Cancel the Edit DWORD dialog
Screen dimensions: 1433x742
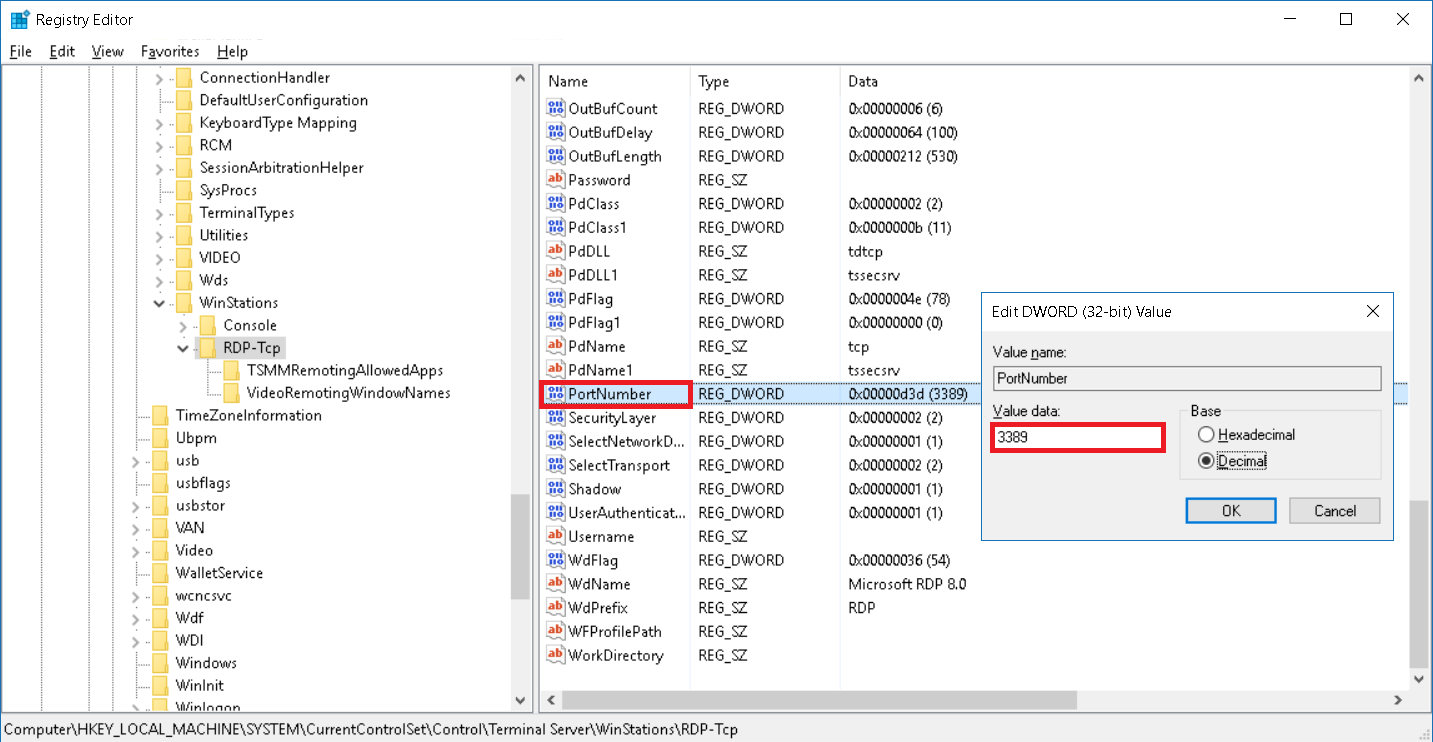click(1334, 511)
